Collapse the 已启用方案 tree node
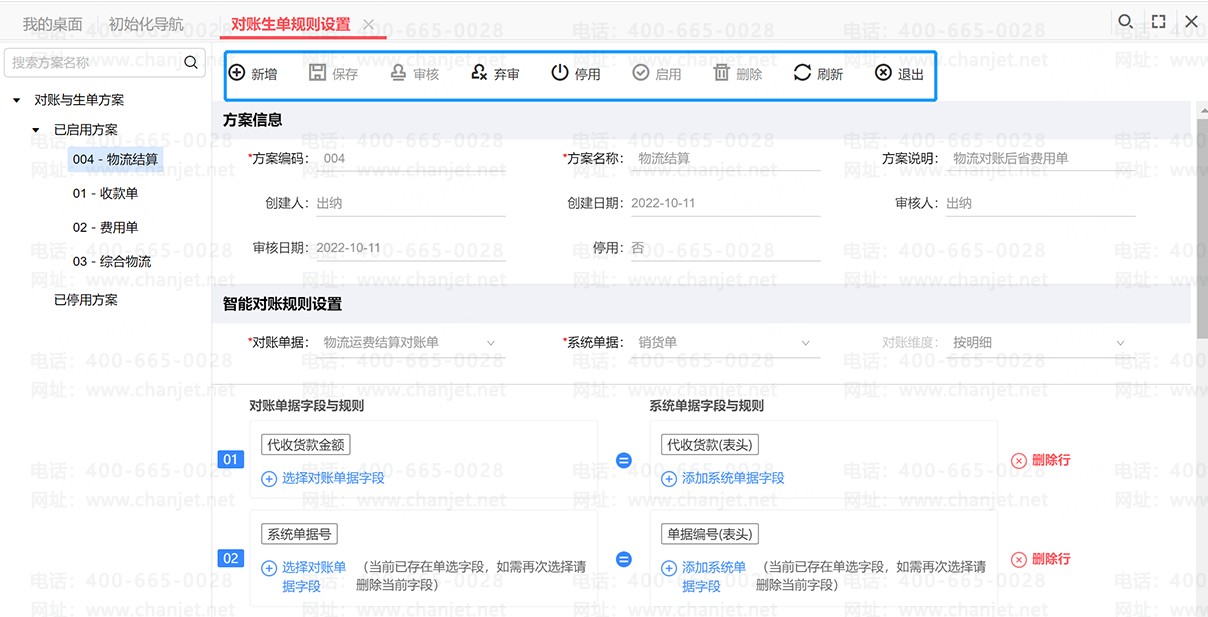Image resolution: width=1208 pixels, height=617 pixels. click(x=36, y=130)
